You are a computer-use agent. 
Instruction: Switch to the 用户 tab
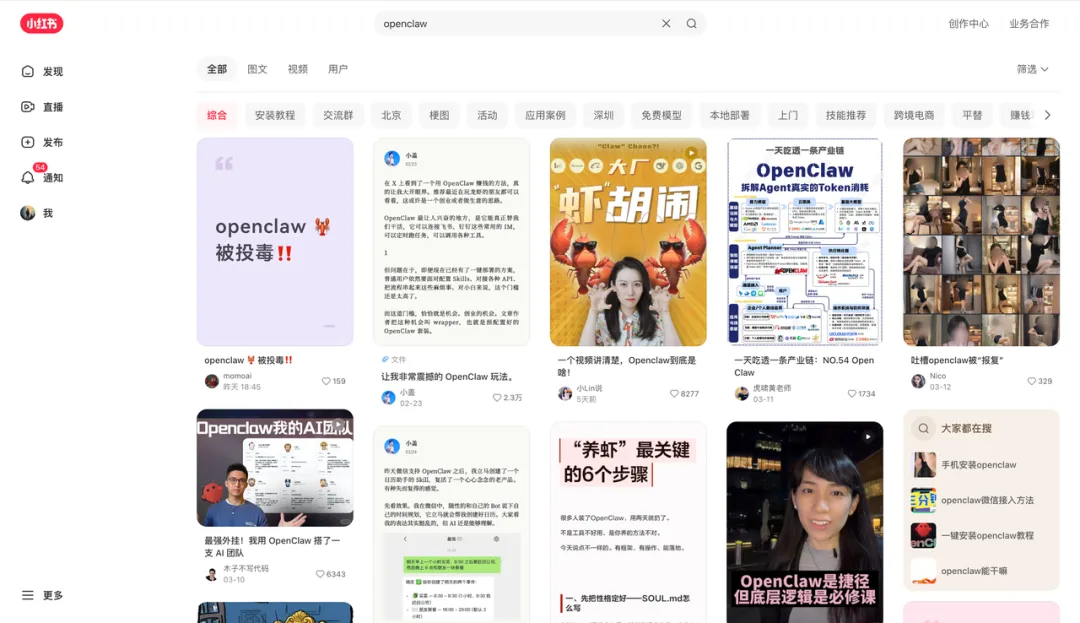click(x=338, y=69)
